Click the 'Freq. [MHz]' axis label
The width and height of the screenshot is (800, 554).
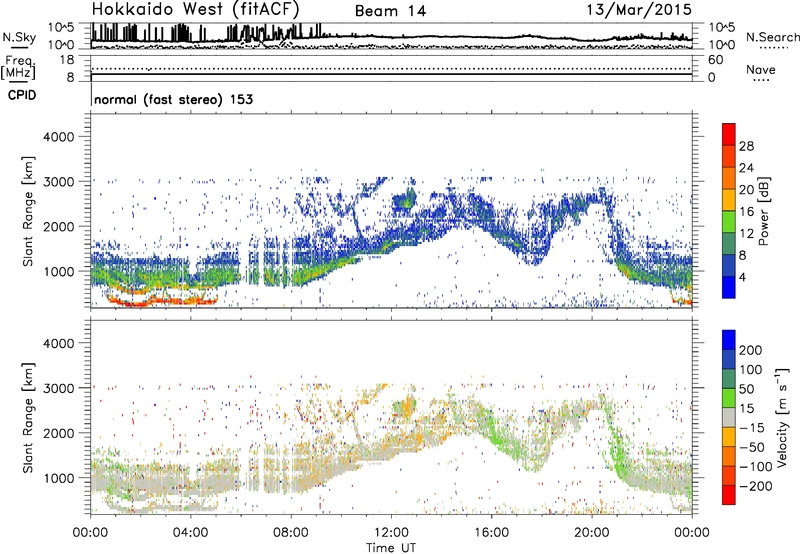click(19, 67)
